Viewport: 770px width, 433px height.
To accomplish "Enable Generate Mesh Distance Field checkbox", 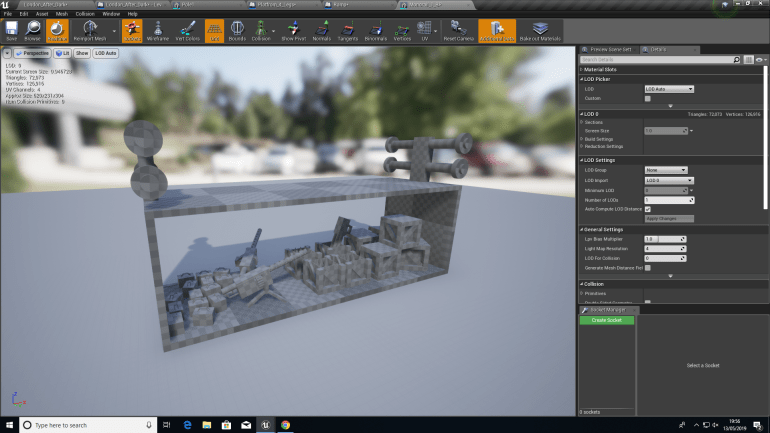I will coord(648,268).
